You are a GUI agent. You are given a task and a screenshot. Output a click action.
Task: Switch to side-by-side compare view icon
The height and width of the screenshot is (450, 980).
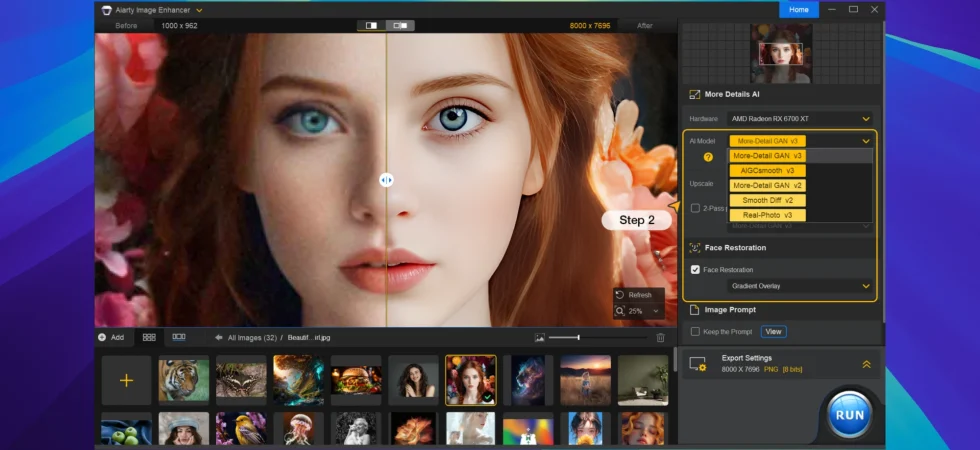click(400, 26)
